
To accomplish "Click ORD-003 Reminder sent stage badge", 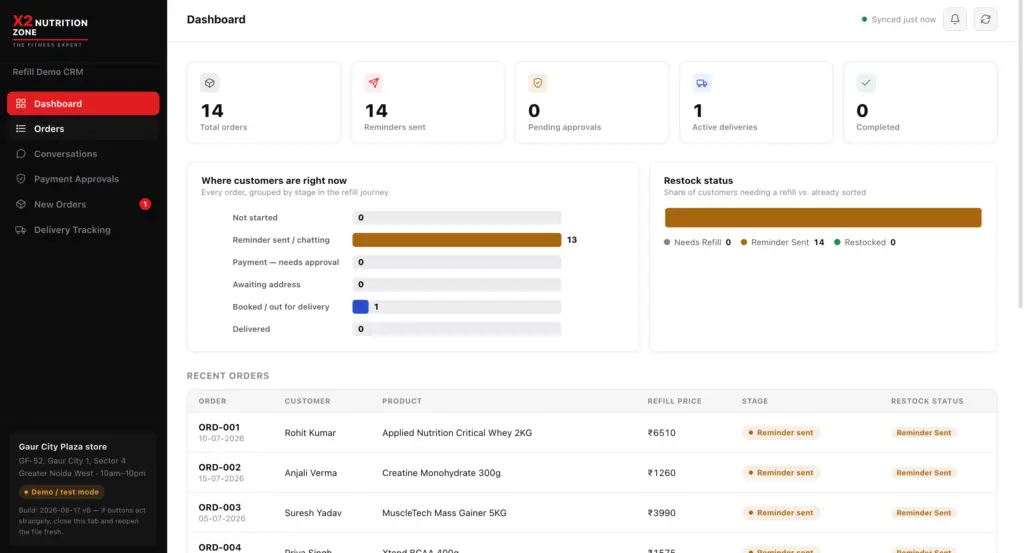I will click(x=780, y=513).
